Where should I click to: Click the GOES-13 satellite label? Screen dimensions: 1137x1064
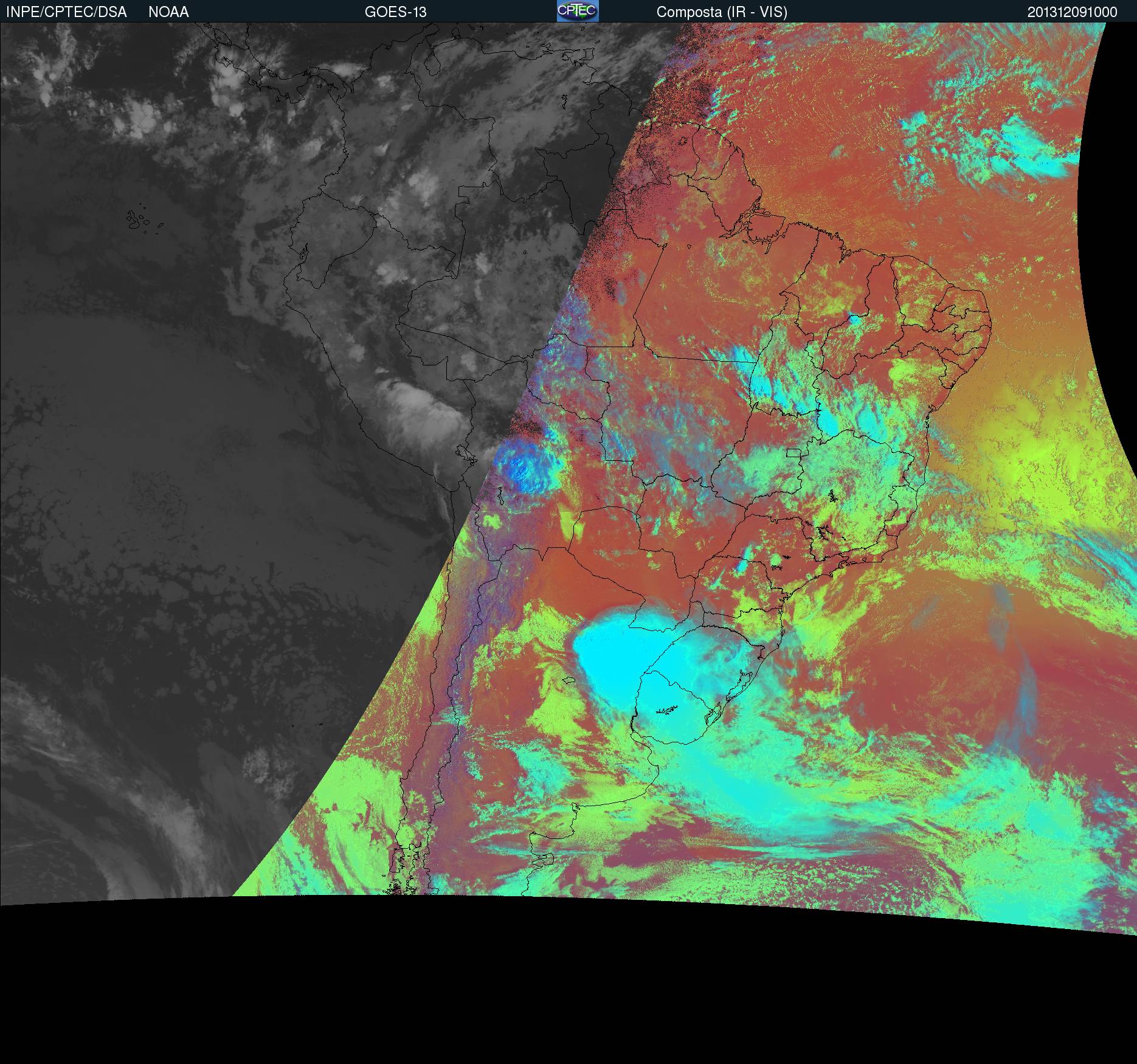pos(396,12)
